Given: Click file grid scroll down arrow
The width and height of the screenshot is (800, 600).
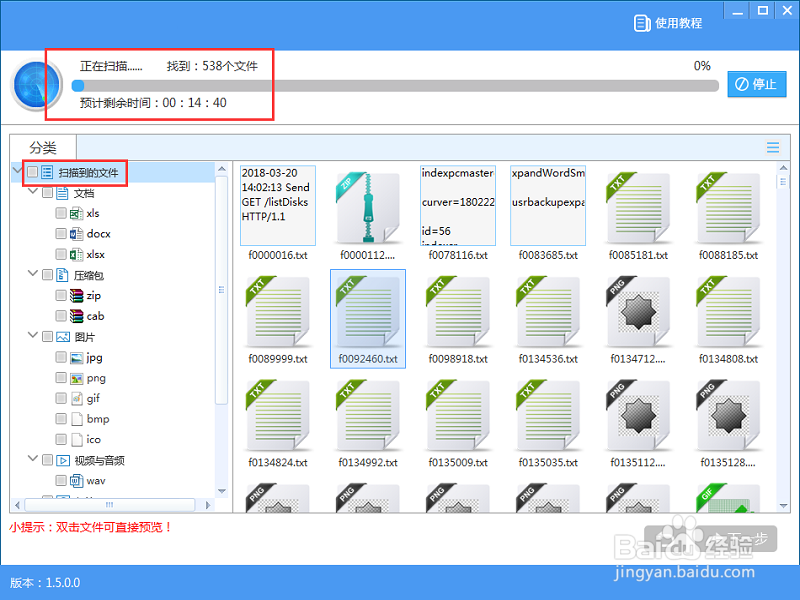Looking at the screenshot, I should pyautogui.click(x=783, y=506).
